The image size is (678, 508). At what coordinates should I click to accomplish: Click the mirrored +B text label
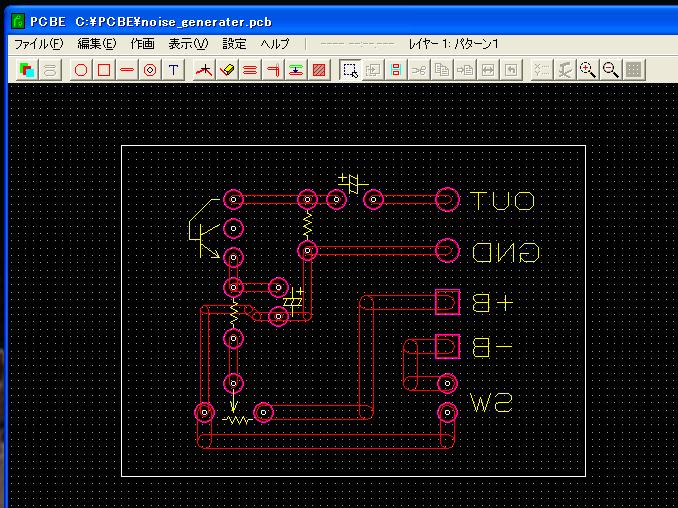[493, 303]
